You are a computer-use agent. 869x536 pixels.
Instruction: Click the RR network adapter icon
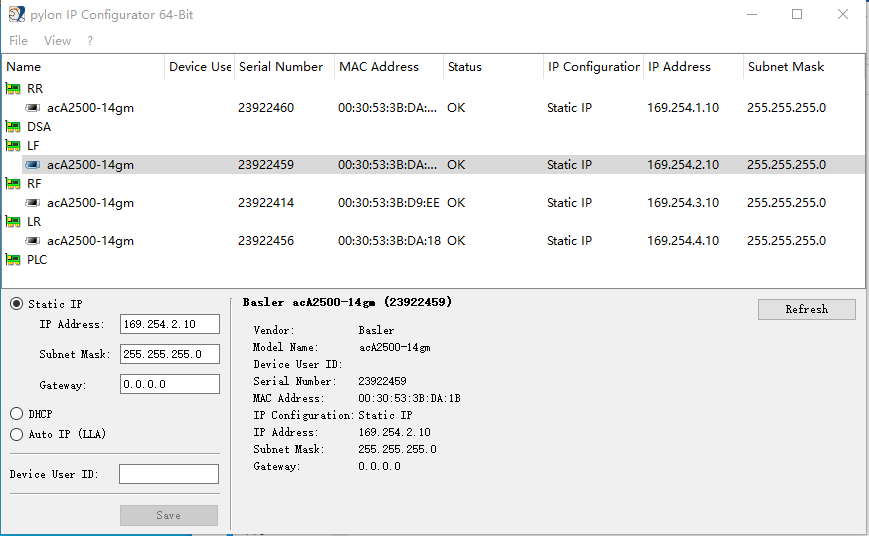click(x=13, y=89)
